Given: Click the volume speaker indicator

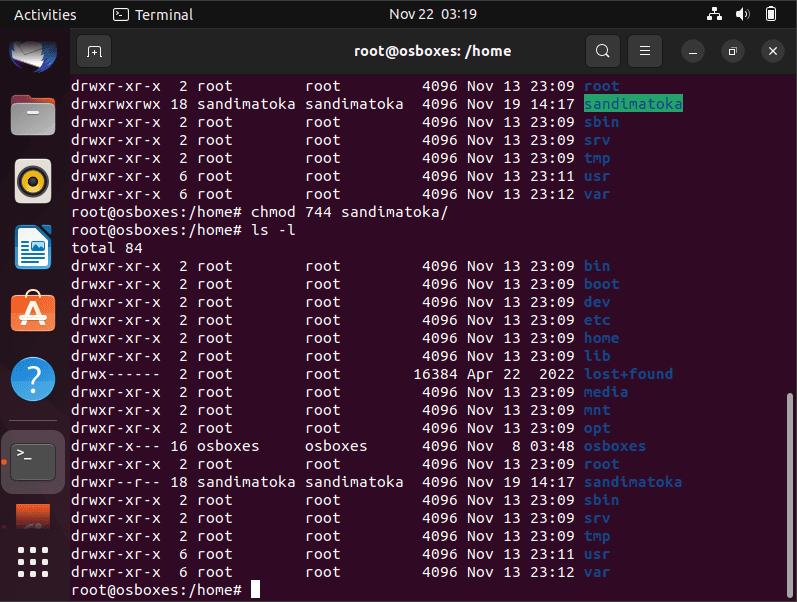Looking at the screenshot, I should pos(743,14).
